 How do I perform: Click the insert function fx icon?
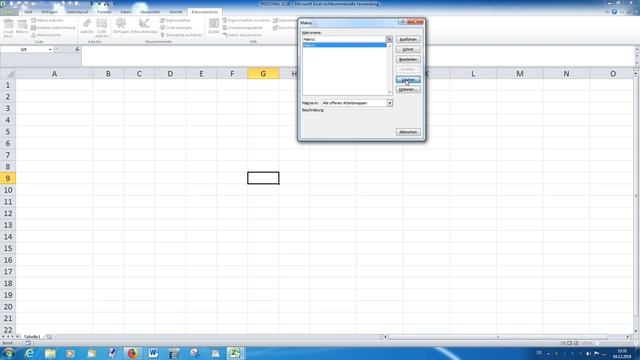[77, 49]
